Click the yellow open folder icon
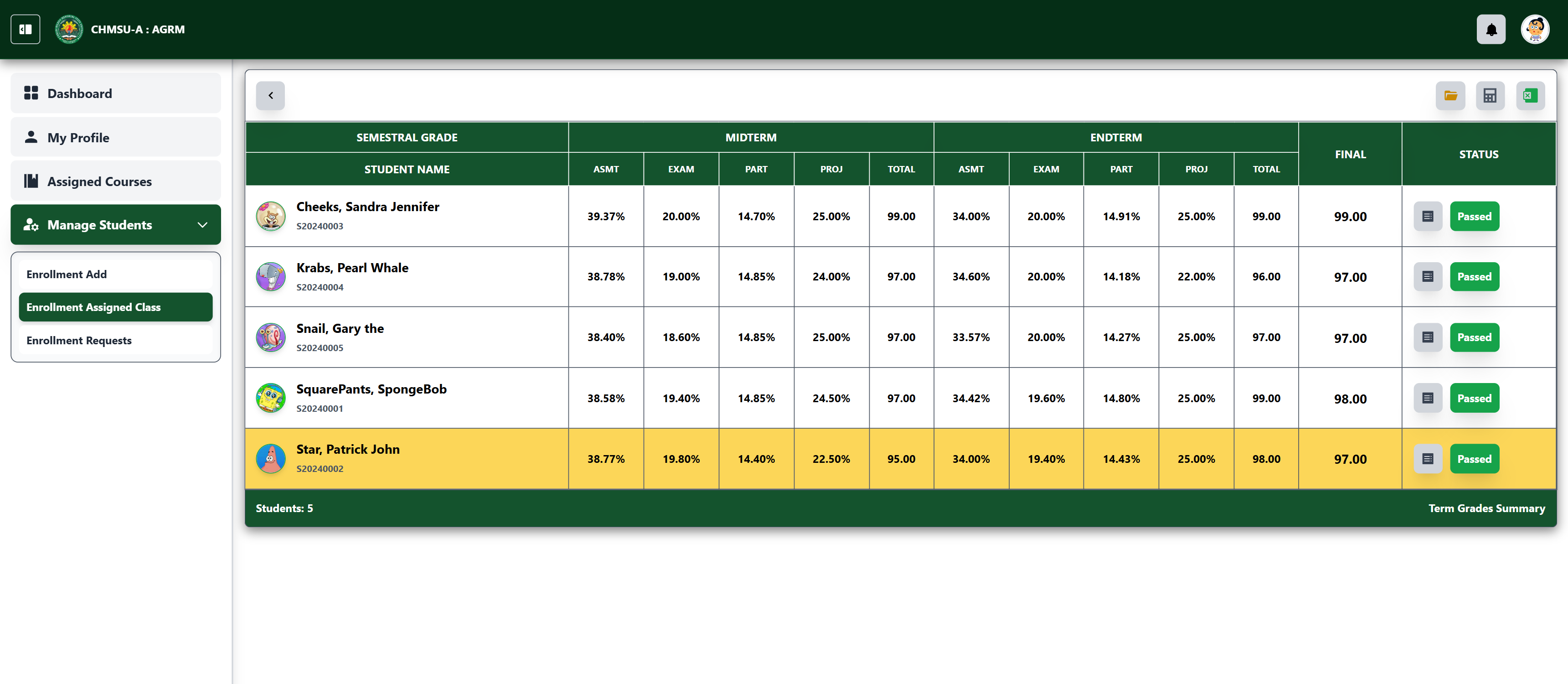 [1450, 96]
